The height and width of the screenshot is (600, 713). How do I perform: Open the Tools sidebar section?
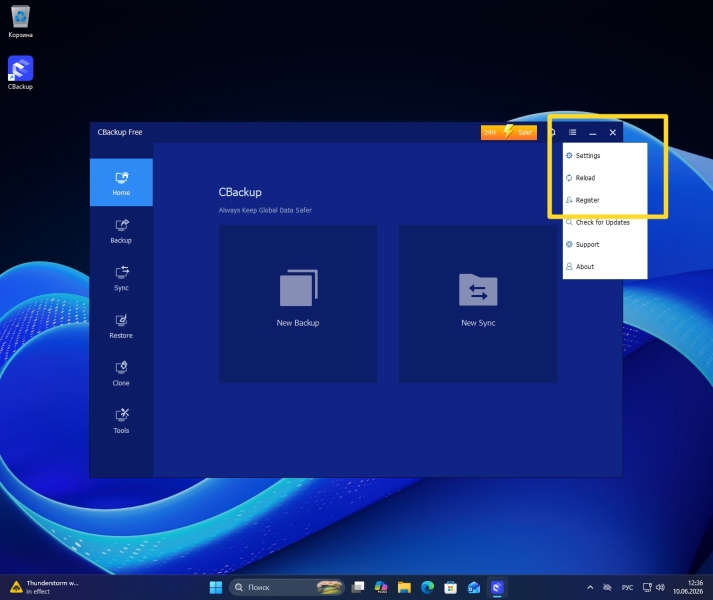click(x=121, y=421)
